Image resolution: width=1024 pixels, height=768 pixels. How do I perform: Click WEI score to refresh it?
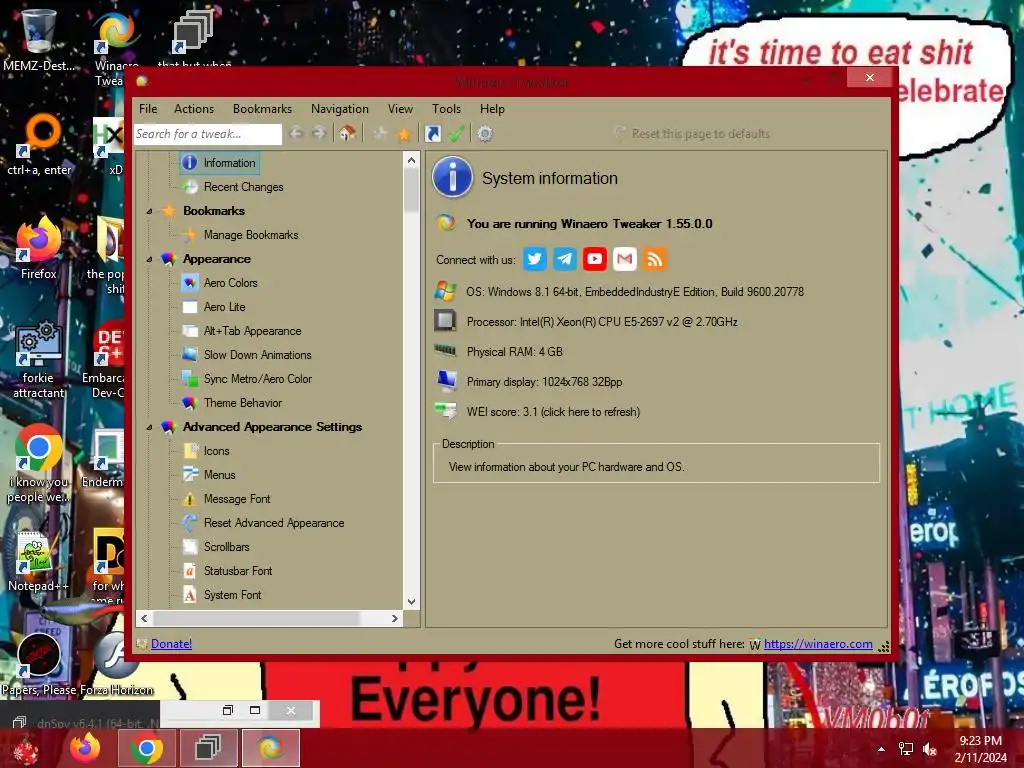coord(553,412)
